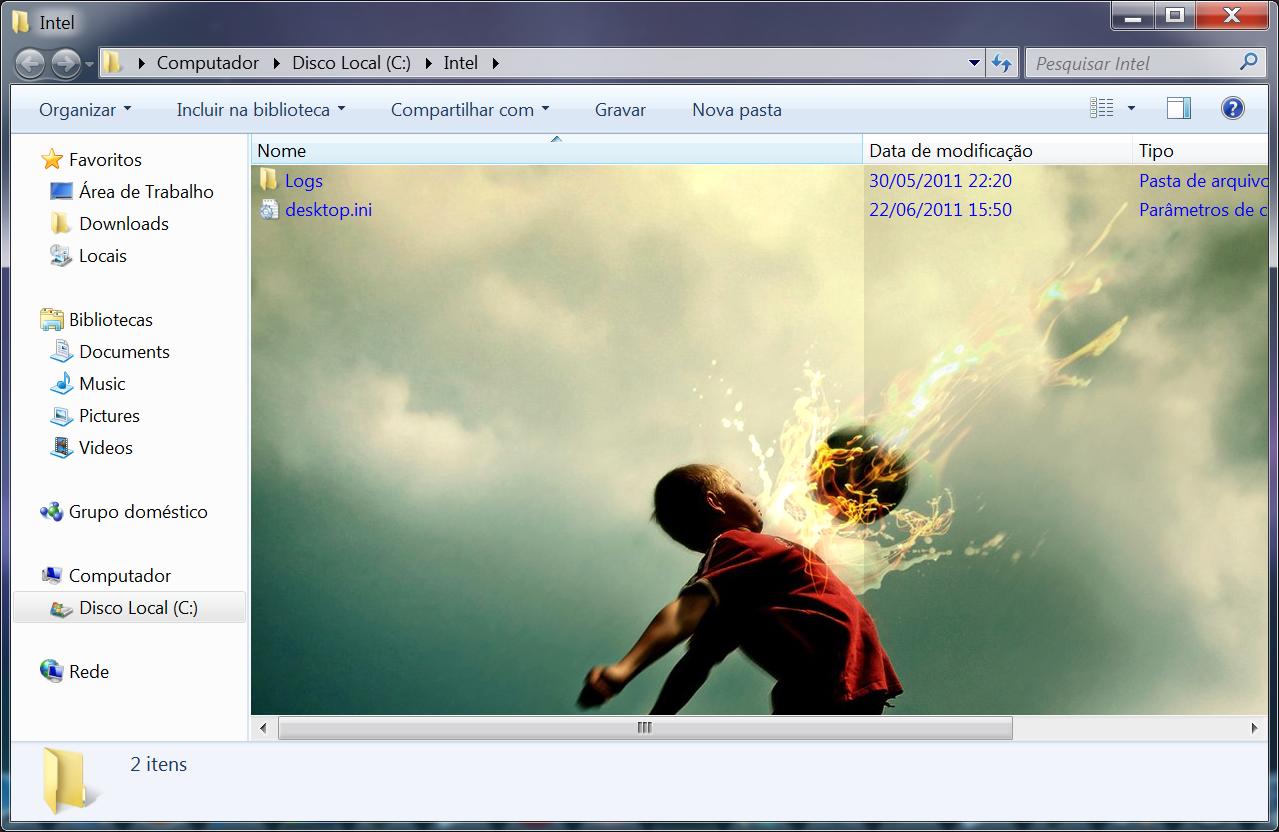This screenshot has width=1279, height=832.
Task: Go back using the Back arrow button
Action: (x=30, y=64)
